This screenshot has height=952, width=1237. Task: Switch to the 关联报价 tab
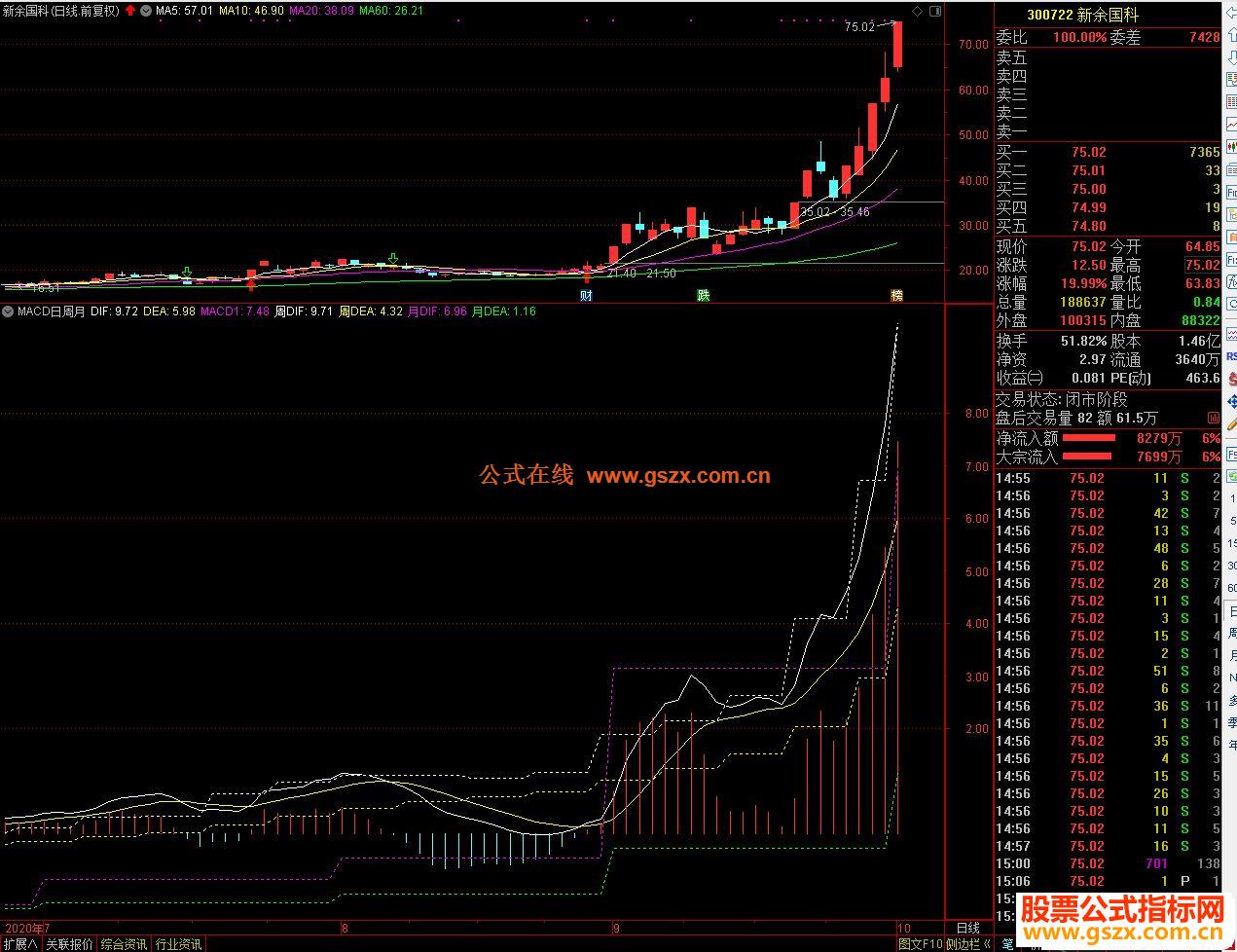(x=70, y=944)
